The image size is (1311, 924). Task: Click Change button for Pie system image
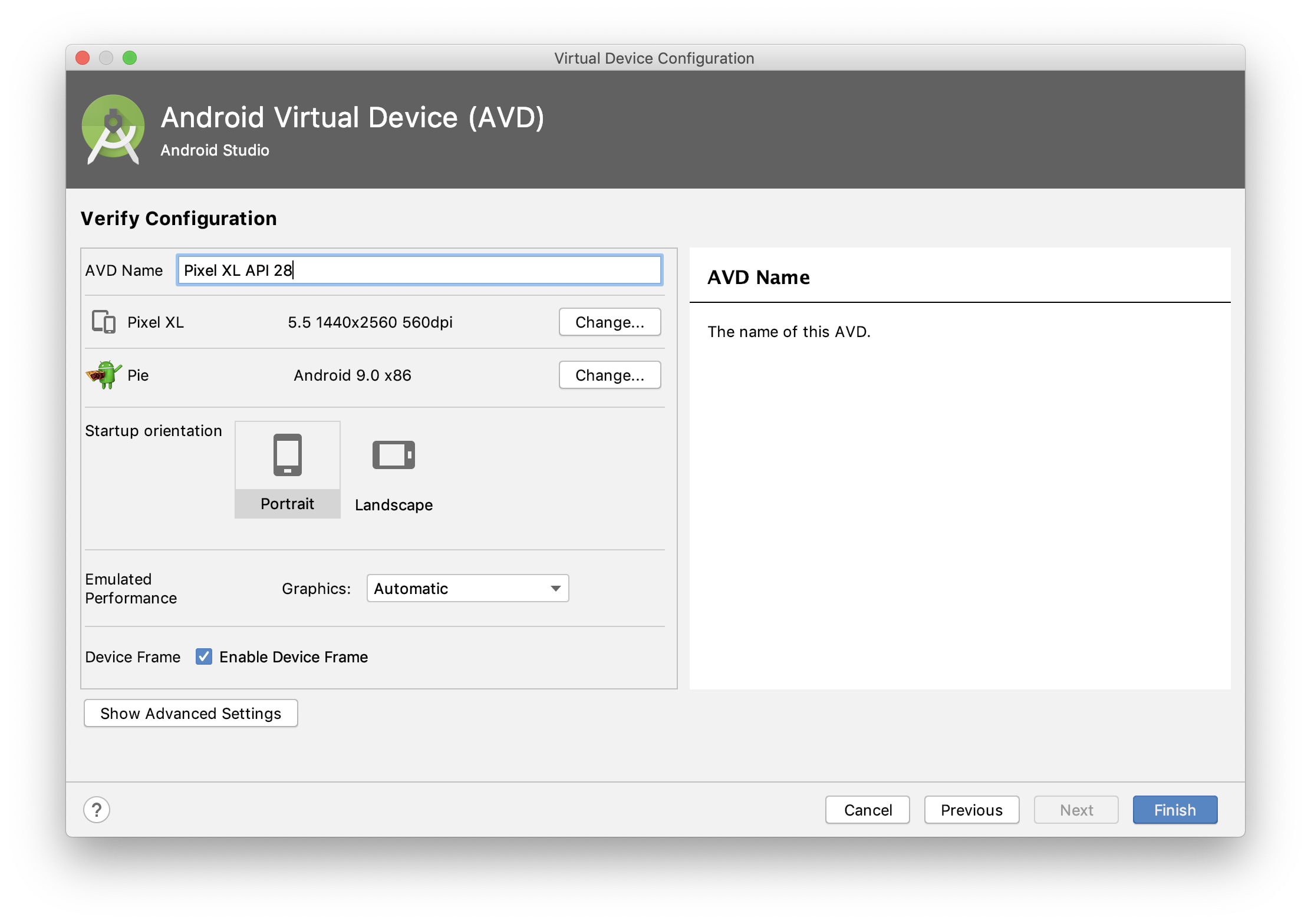610,375
